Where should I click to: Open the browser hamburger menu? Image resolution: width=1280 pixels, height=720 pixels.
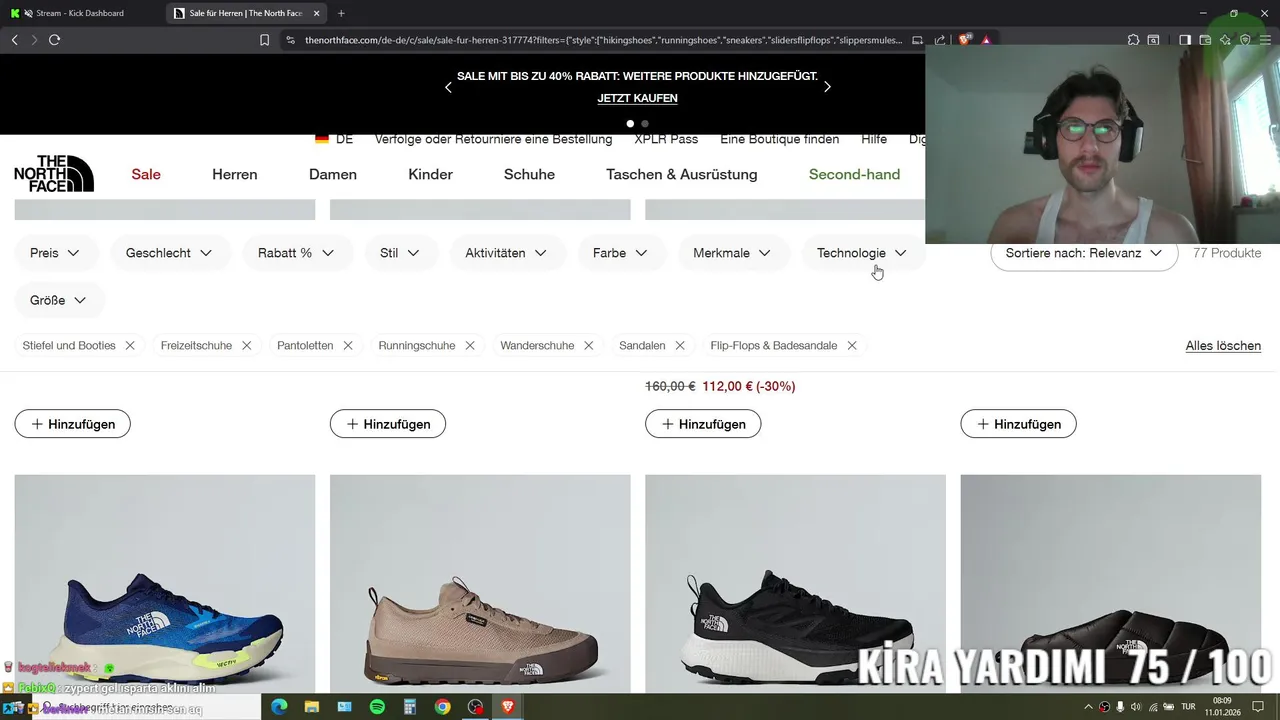click(1265, 40)
